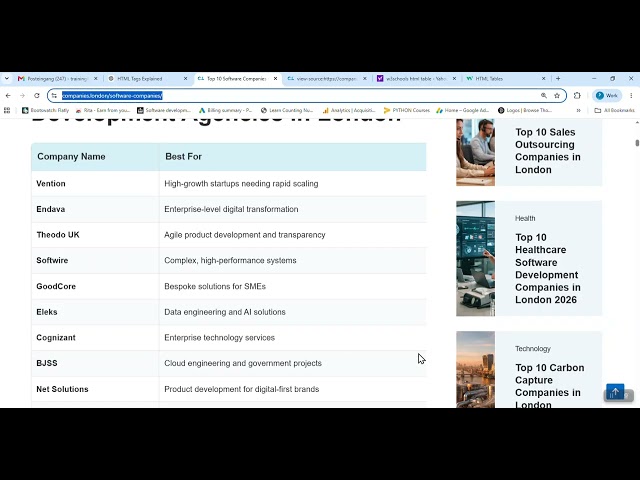Screen dimensions: 640x480
Task: Select the BJSS table cell
Action: click(x=95, y=363)
